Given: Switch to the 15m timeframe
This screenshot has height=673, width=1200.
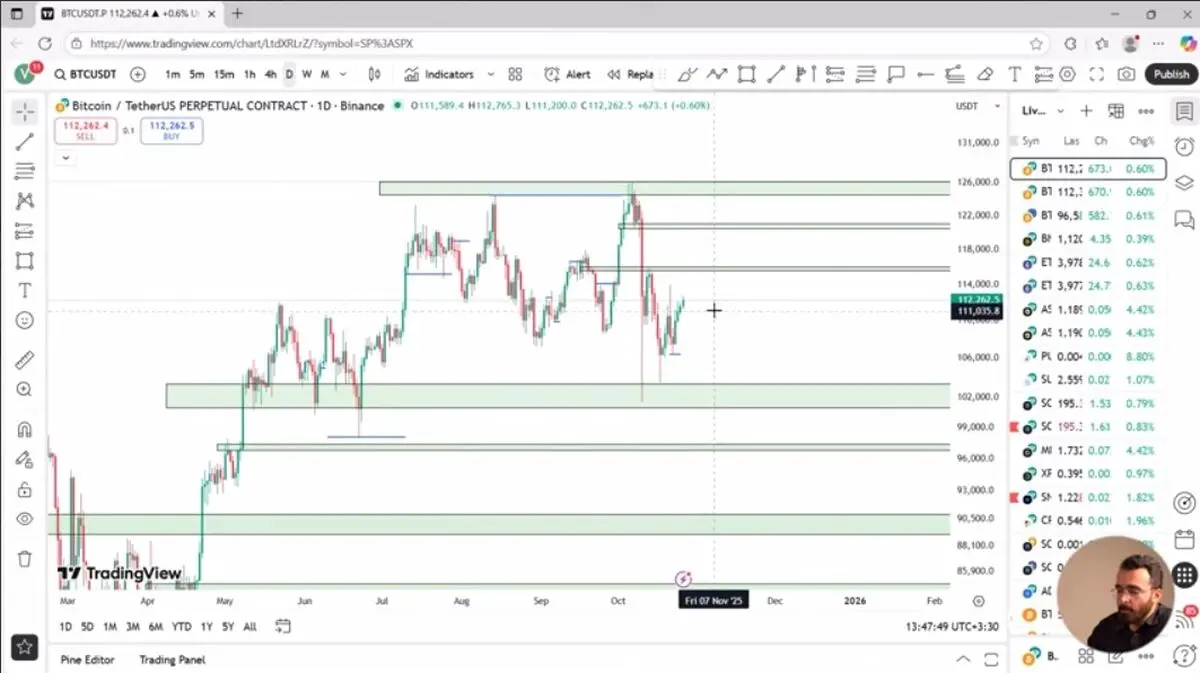Looking at the screenshot, I should (224, 74).
